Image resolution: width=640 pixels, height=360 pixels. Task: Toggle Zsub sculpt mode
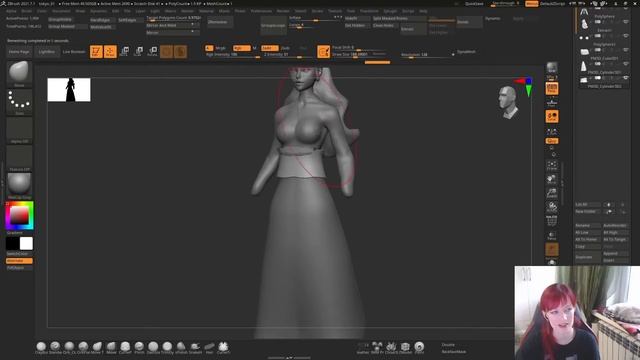pos(285,48)
